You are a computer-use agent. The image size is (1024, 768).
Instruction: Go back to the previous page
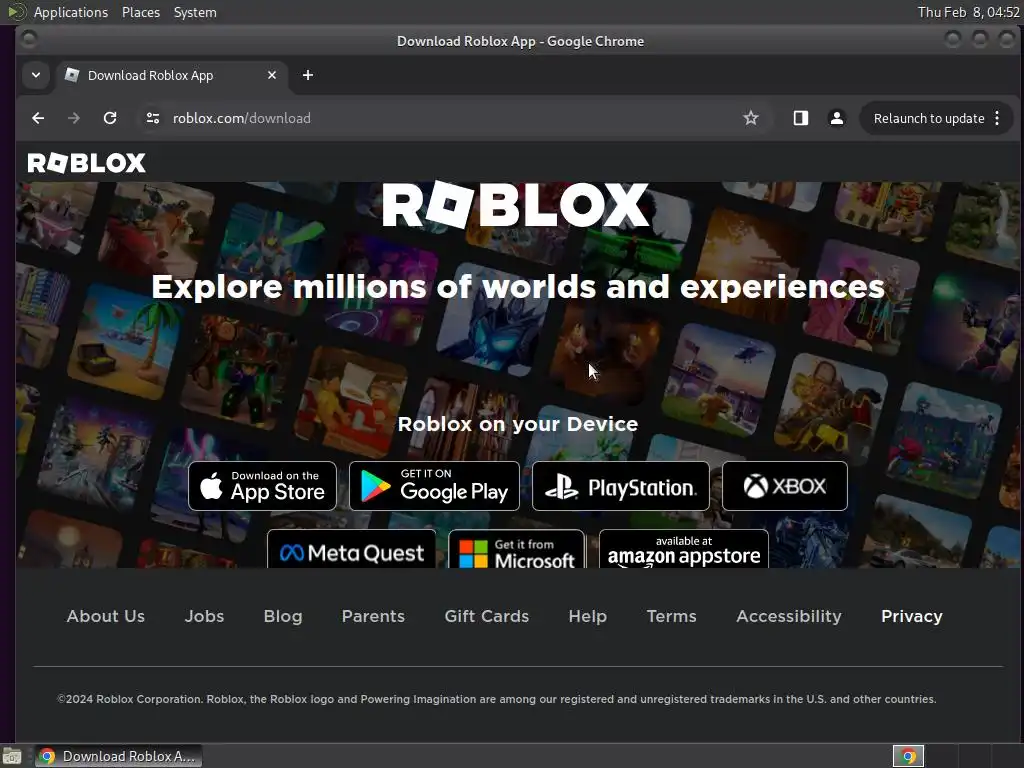38,118
